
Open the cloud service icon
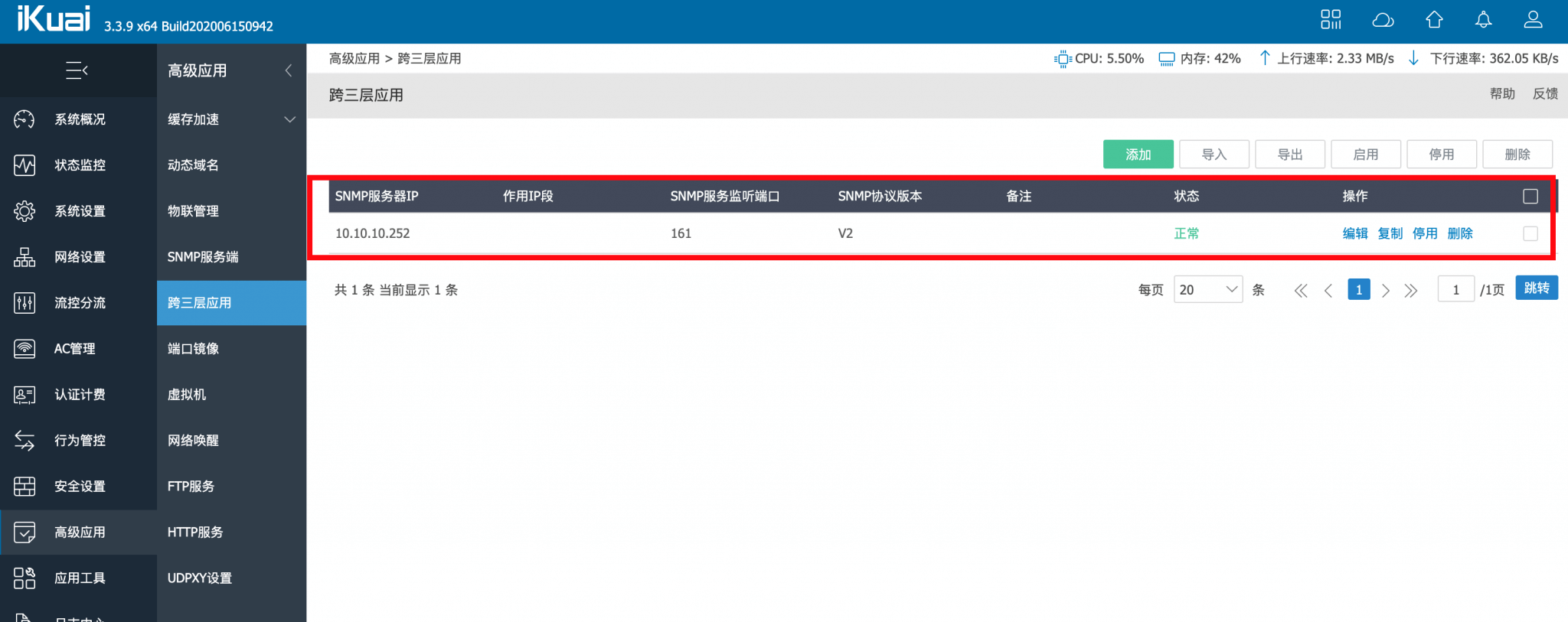click(x=1383, y=20)
